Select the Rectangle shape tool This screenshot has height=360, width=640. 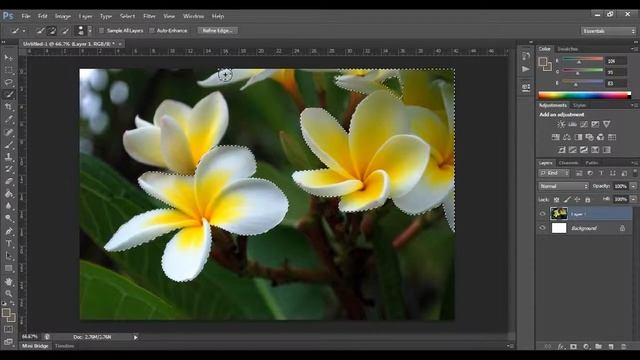tap(8, 269)
